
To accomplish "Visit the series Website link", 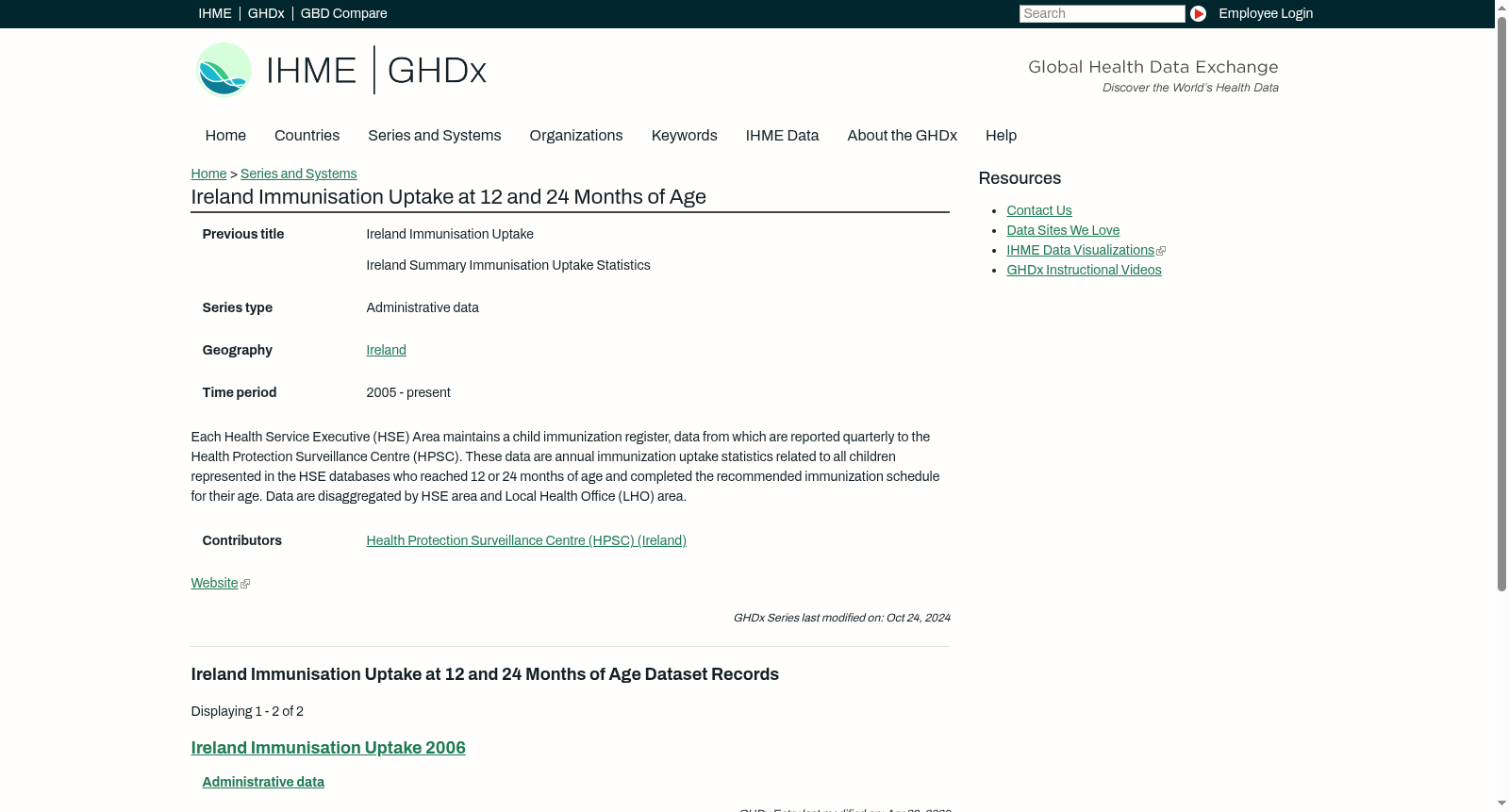I will (x=214, y=583).
